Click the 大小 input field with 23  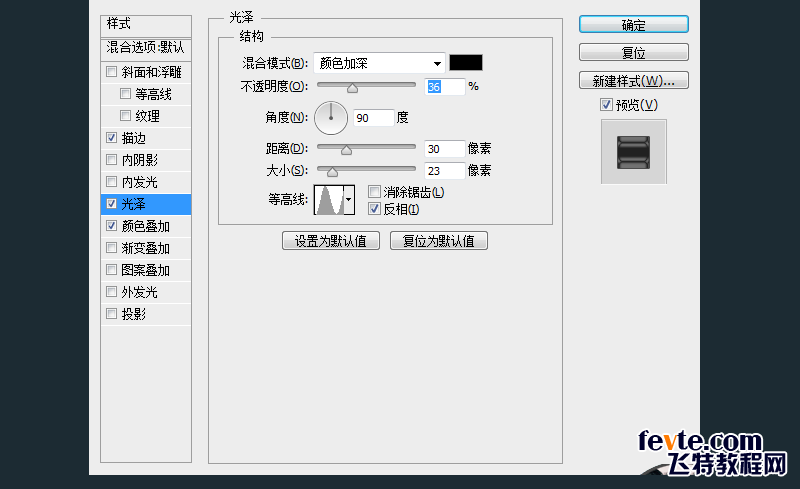click(444, 170)
